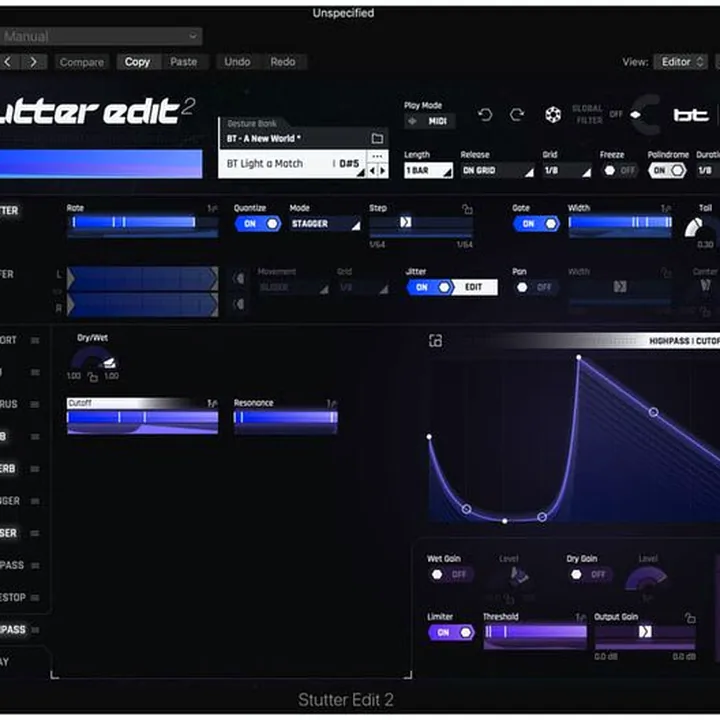
Task: Grab the handle icon on the RUS module row
Action: (35, 405)
